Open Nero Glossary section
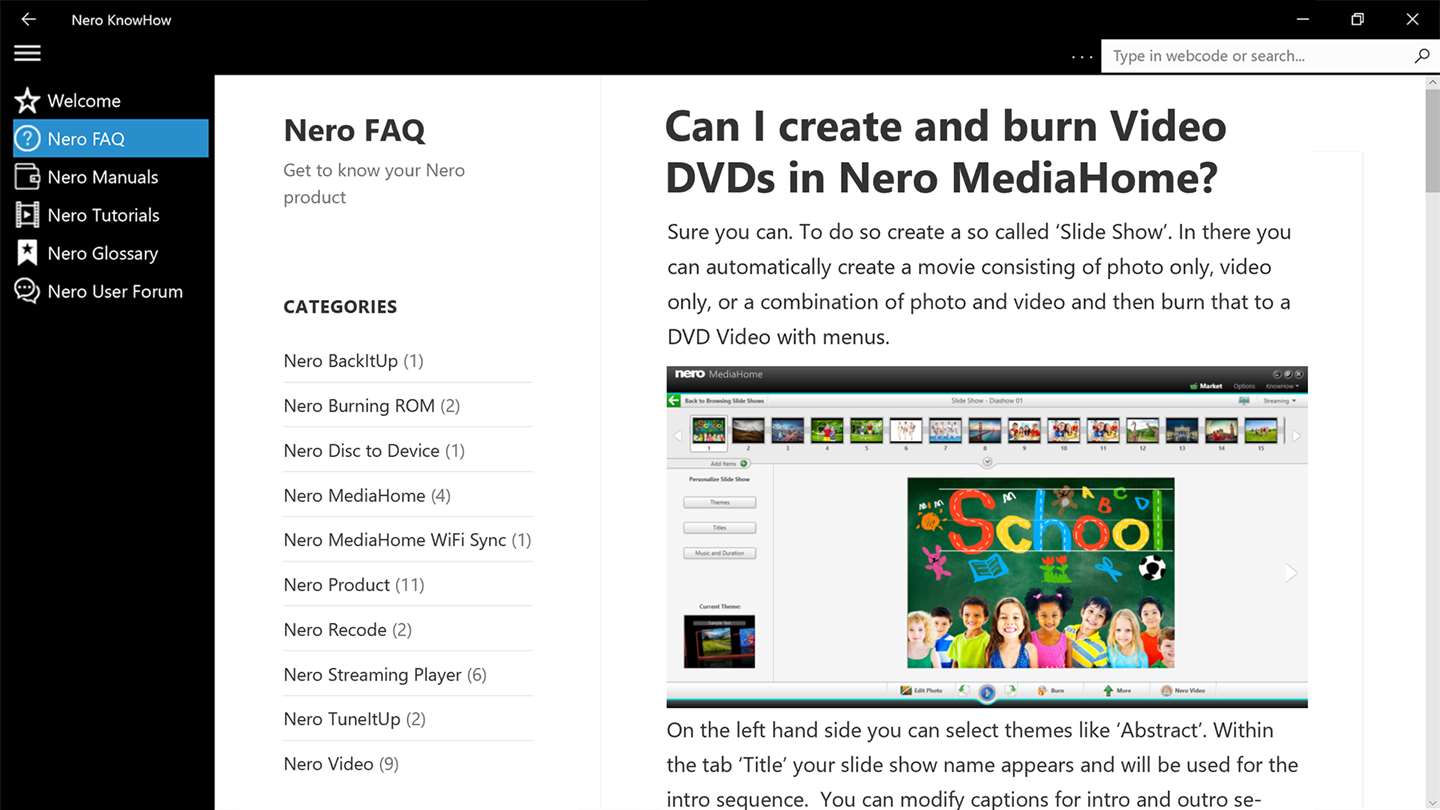The width and height of the screenshot is (1440, 810). point(110,252)
